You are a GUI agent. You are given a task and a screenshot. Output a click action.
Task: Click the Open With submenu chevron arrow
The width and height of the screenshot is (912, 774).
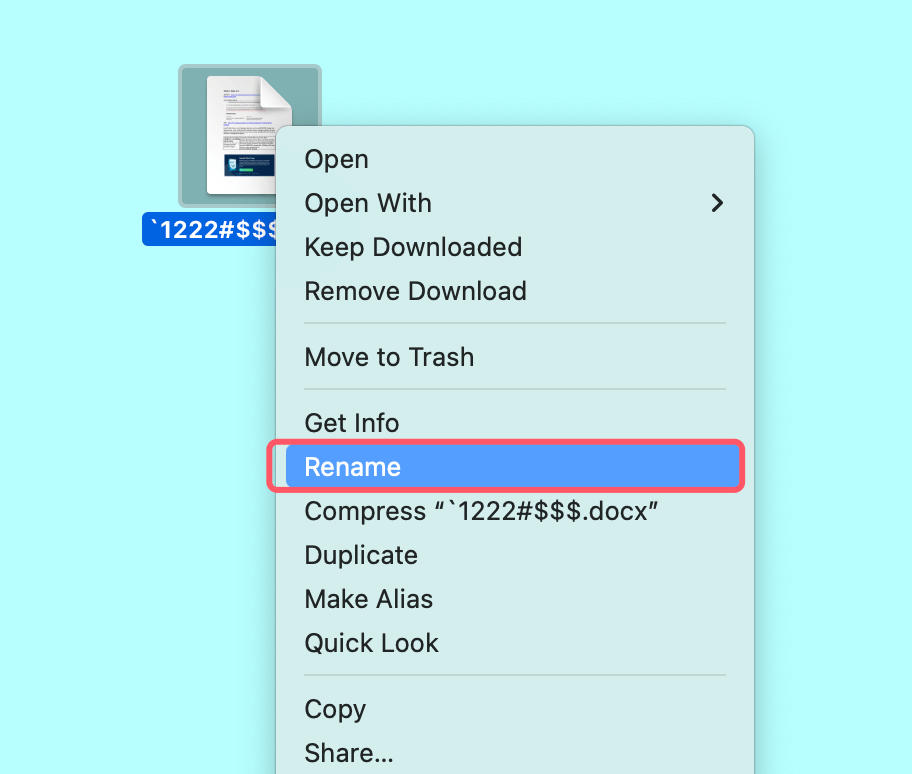click(717, 203)
